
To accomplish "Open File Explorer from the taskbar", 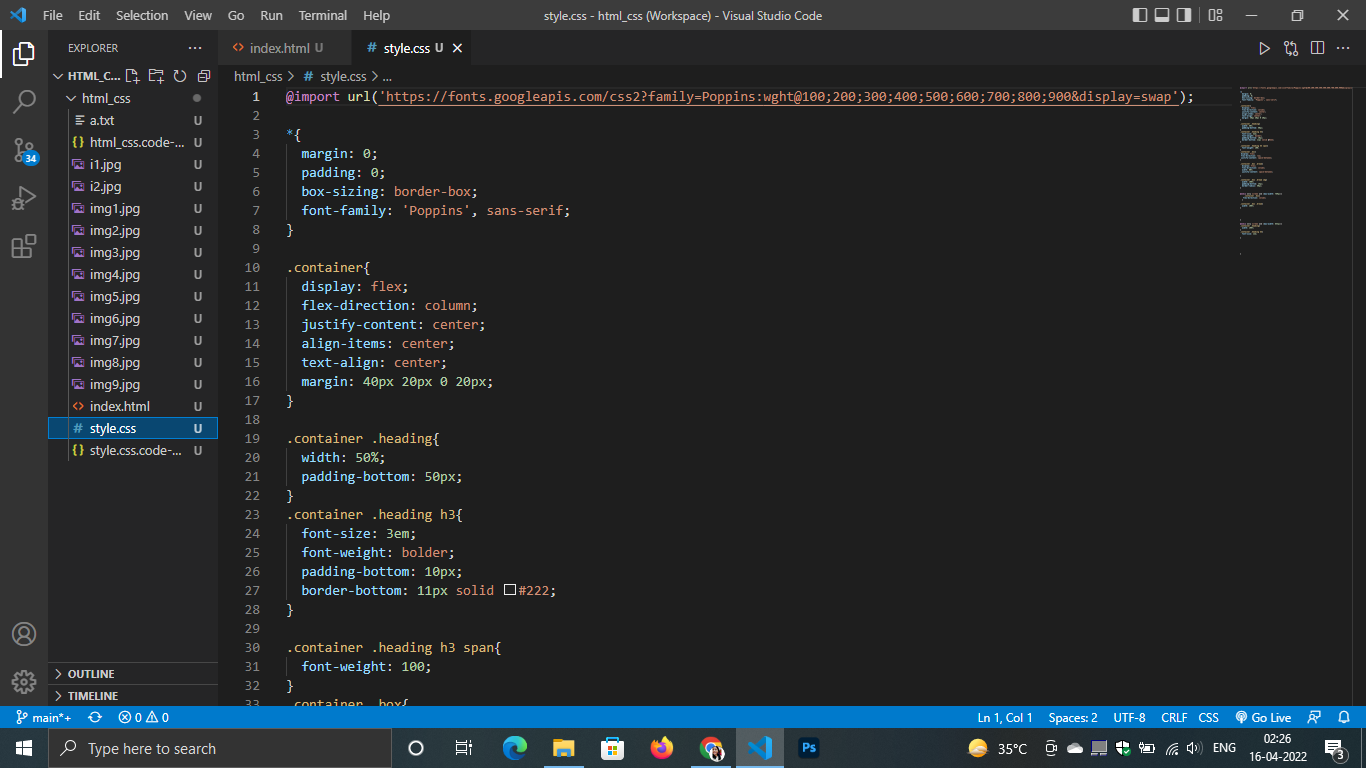I will pos(564,748).
